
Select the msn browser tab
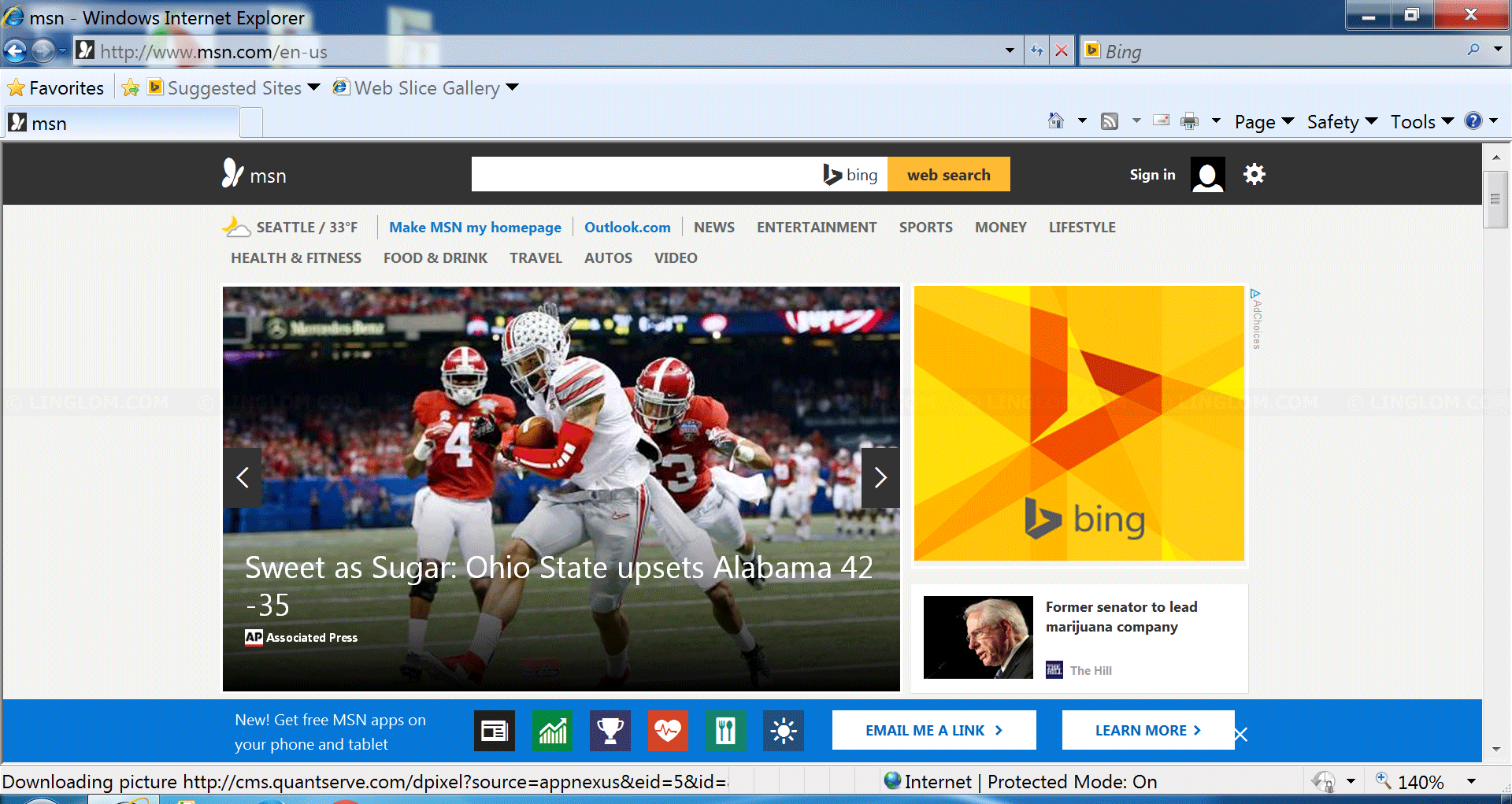(x=121, y=124)
